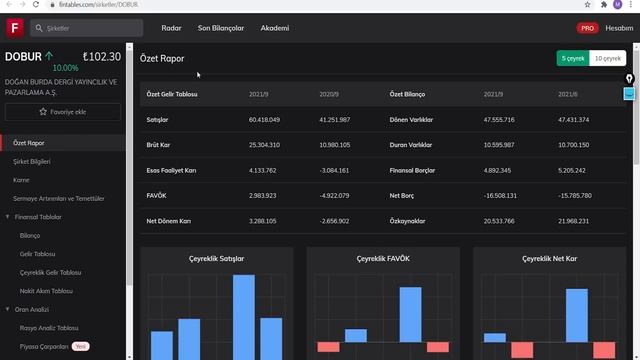Open Gelir Tablosu in sidebar

(37, 254)
